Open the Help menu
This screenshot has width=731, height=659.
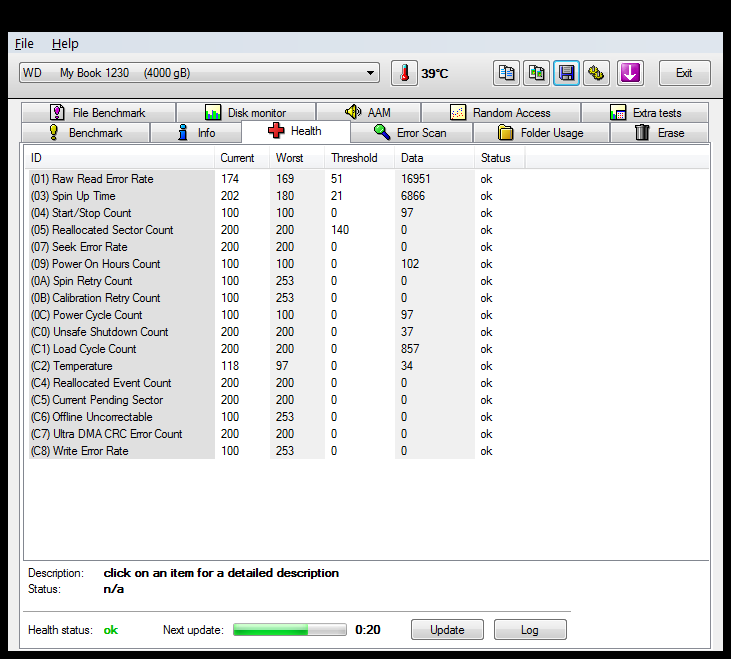(x=65, y=44)
